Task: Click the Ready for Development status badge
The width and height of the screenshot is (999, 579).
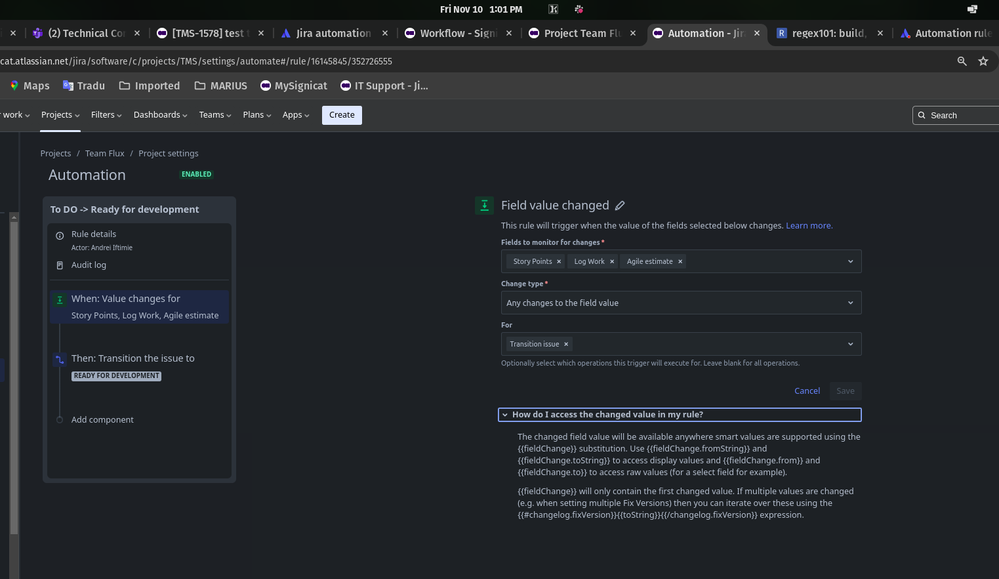Action: (116, 376)
